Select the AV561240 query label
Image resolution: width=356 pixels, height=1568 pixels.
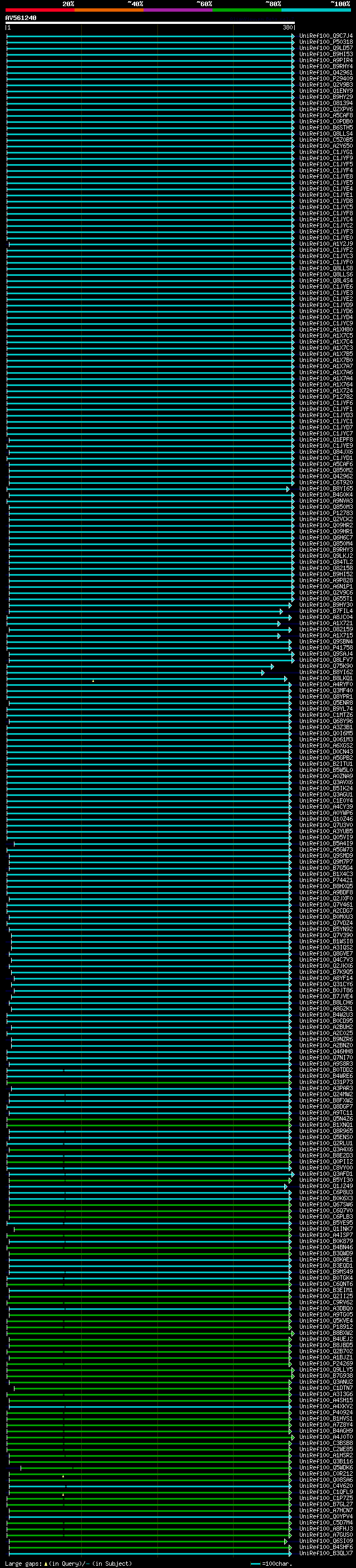click(x=21, y=18)
